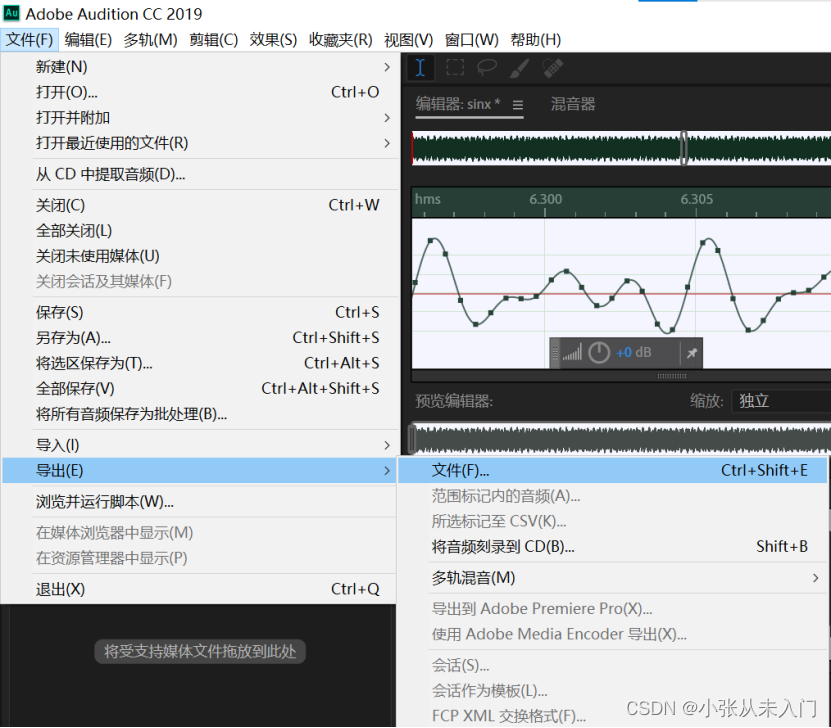Choose 将音频刻录到 CD(B)...
The image size is (831, 728).
(x=612, y=547)
